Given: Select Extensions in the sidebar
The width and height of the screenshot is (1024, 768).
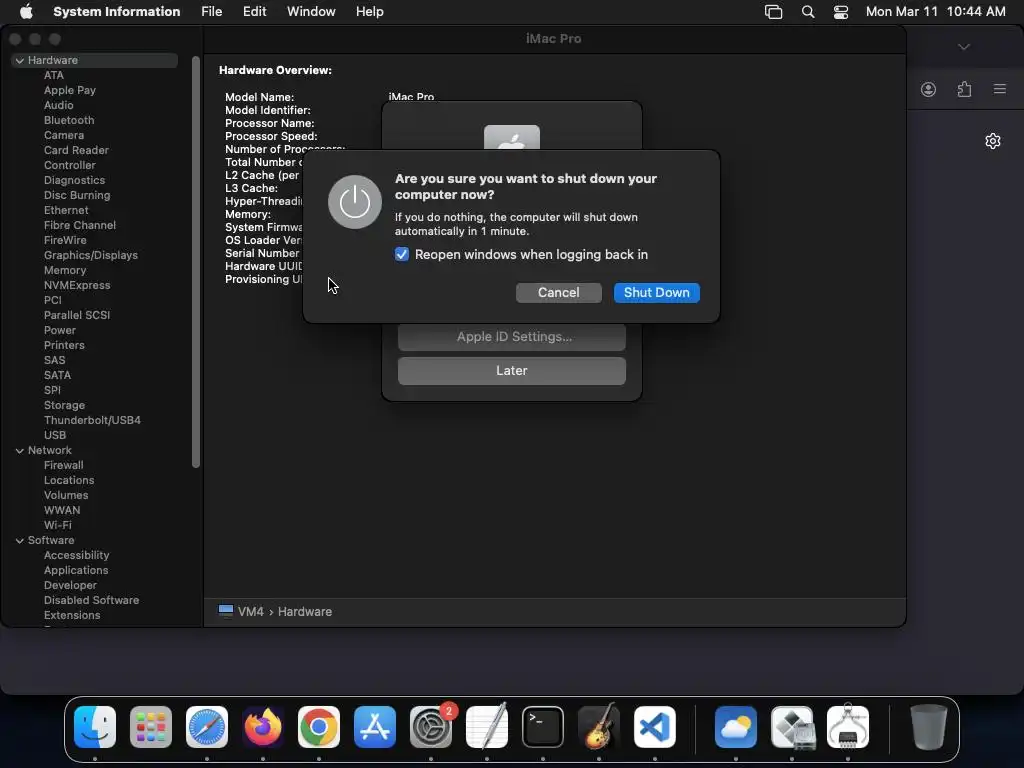Looking at the screenshot, I should [x=72, y=616].
